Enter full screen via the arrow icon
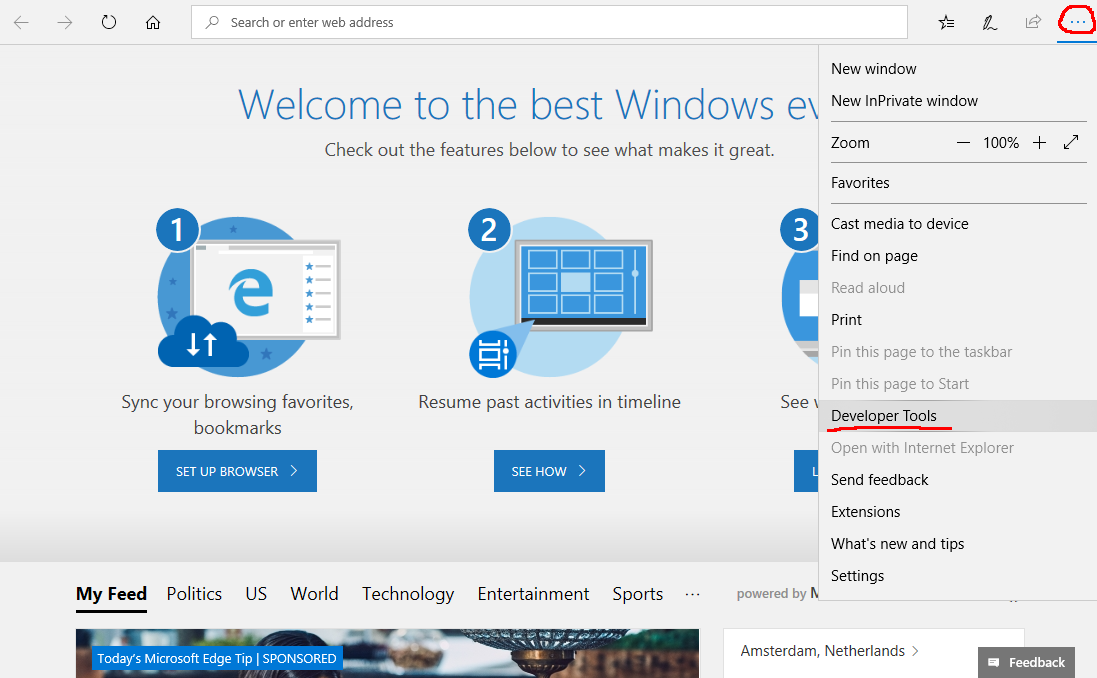This screenshot has height=678, width=1097. (x=1071, y=143)
